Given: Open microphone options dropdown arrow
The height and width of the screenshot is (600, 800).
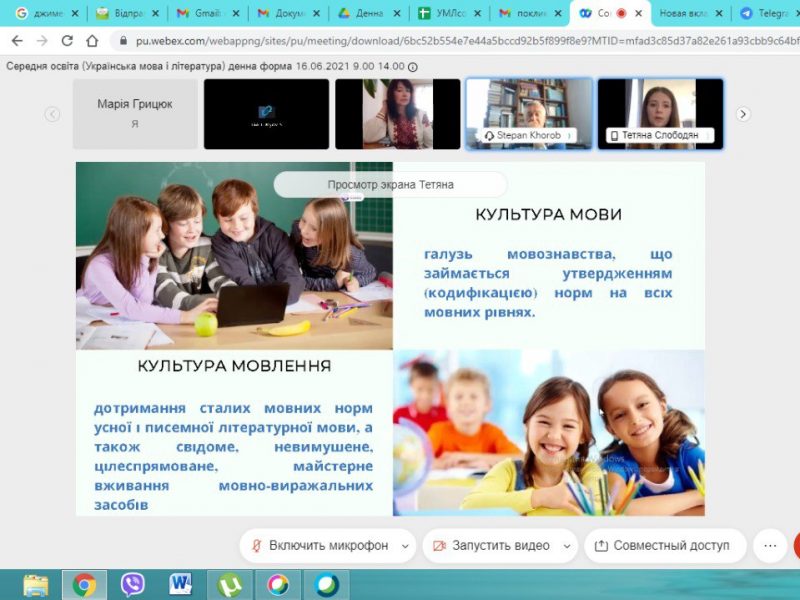Looking at the screenshot, I should pos(405,546).
